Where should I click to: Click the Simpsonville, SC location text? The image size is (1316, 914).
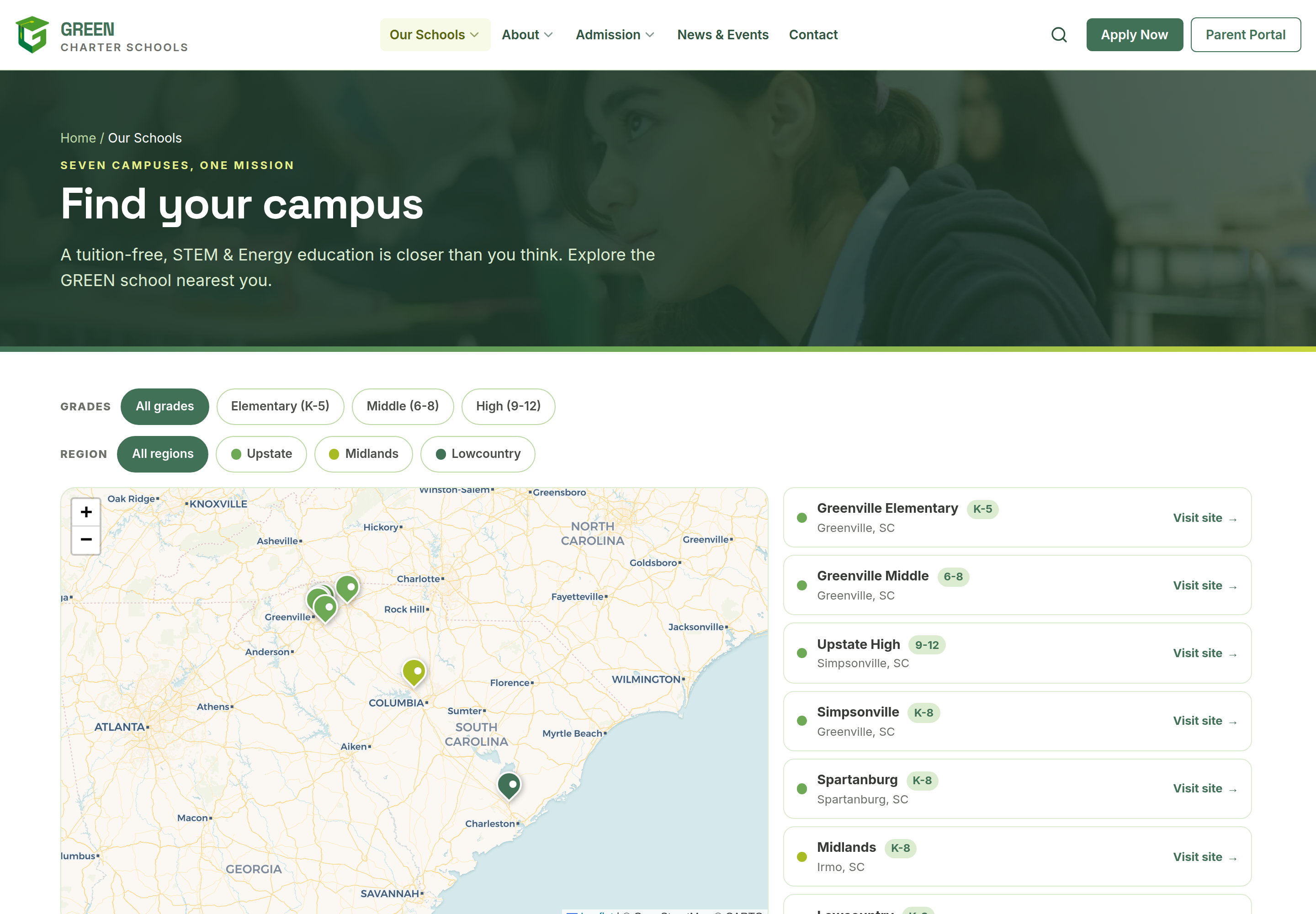[x=862, y=664]
